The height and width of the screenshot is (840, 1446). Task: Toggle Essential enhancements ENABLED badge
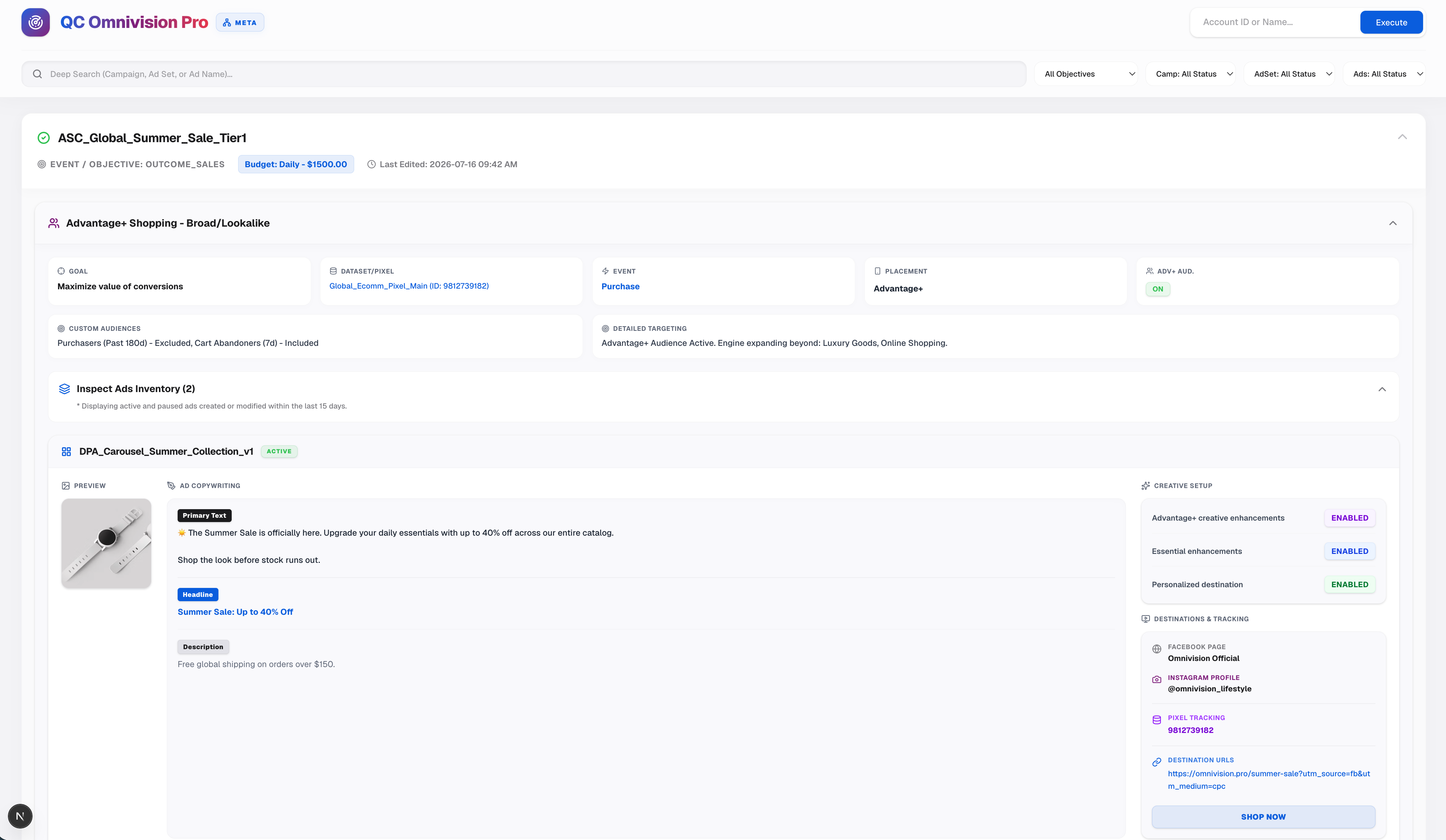[1349, 551]
